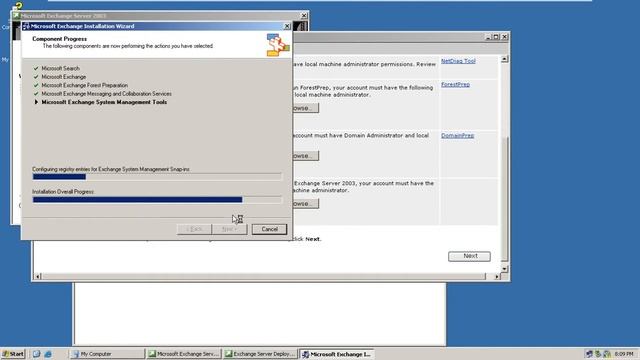
Task: Click Cancel in the Installation Wizard
Action: [269, 229]
